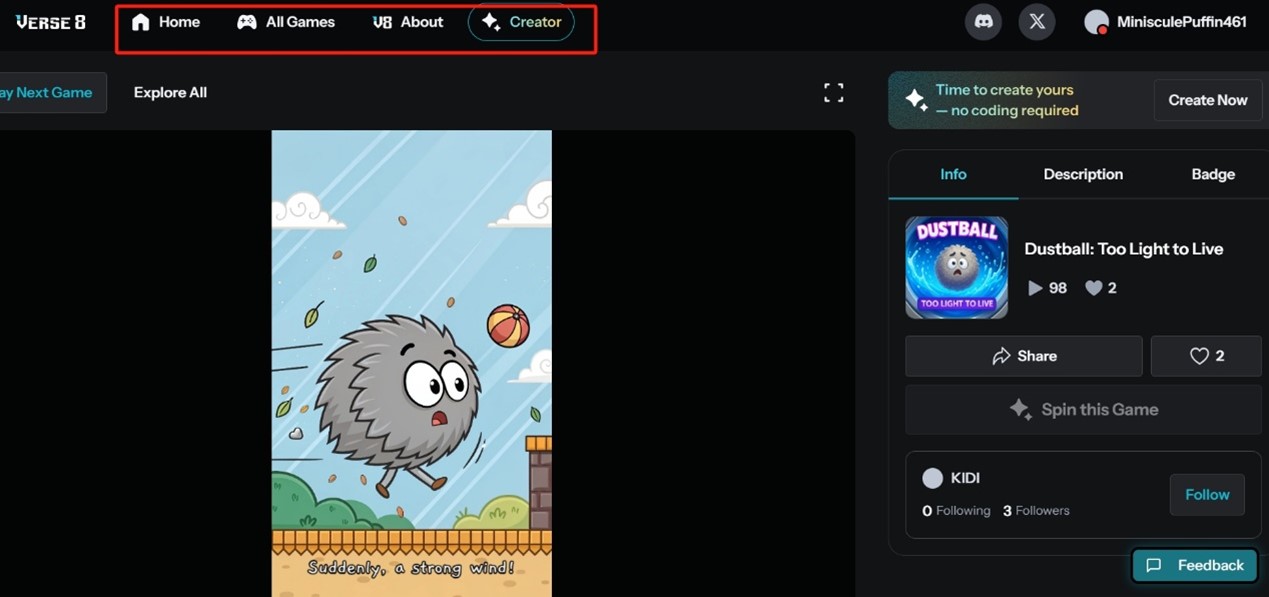Open the Home nav item
This screenshot has width=1269, height=597.
coord(166,22)
